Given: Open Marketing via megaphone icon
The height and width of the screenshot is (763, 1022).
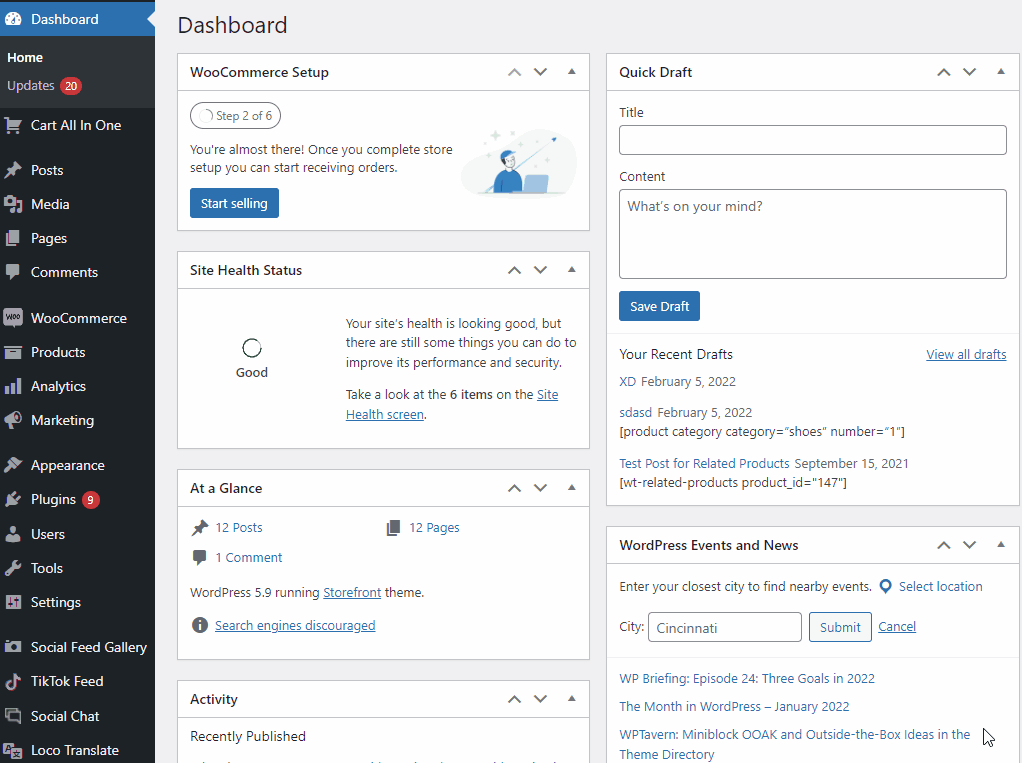Looking at the screenshot, I should [13, 420].
